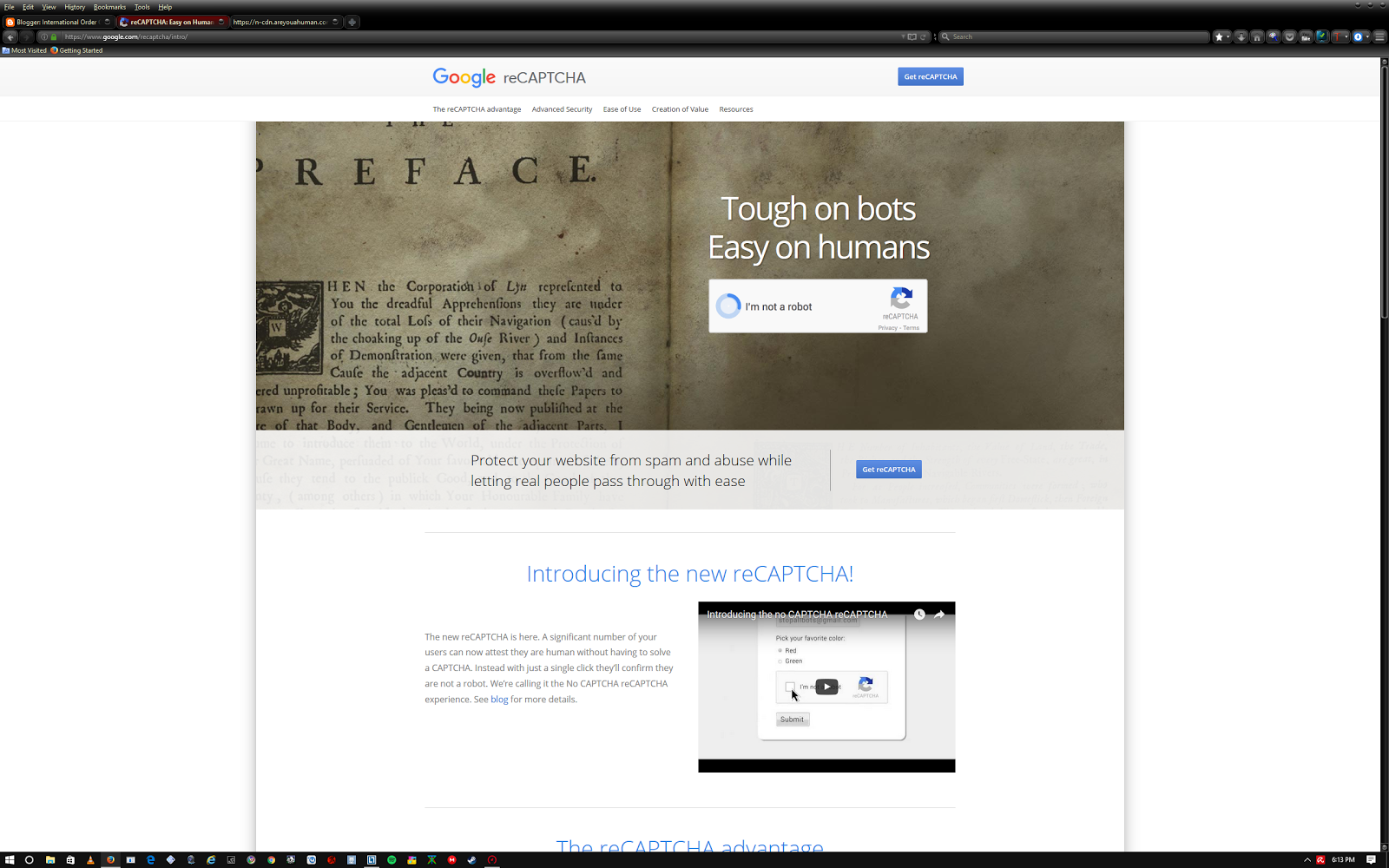Open the File menu

[9, 7]
